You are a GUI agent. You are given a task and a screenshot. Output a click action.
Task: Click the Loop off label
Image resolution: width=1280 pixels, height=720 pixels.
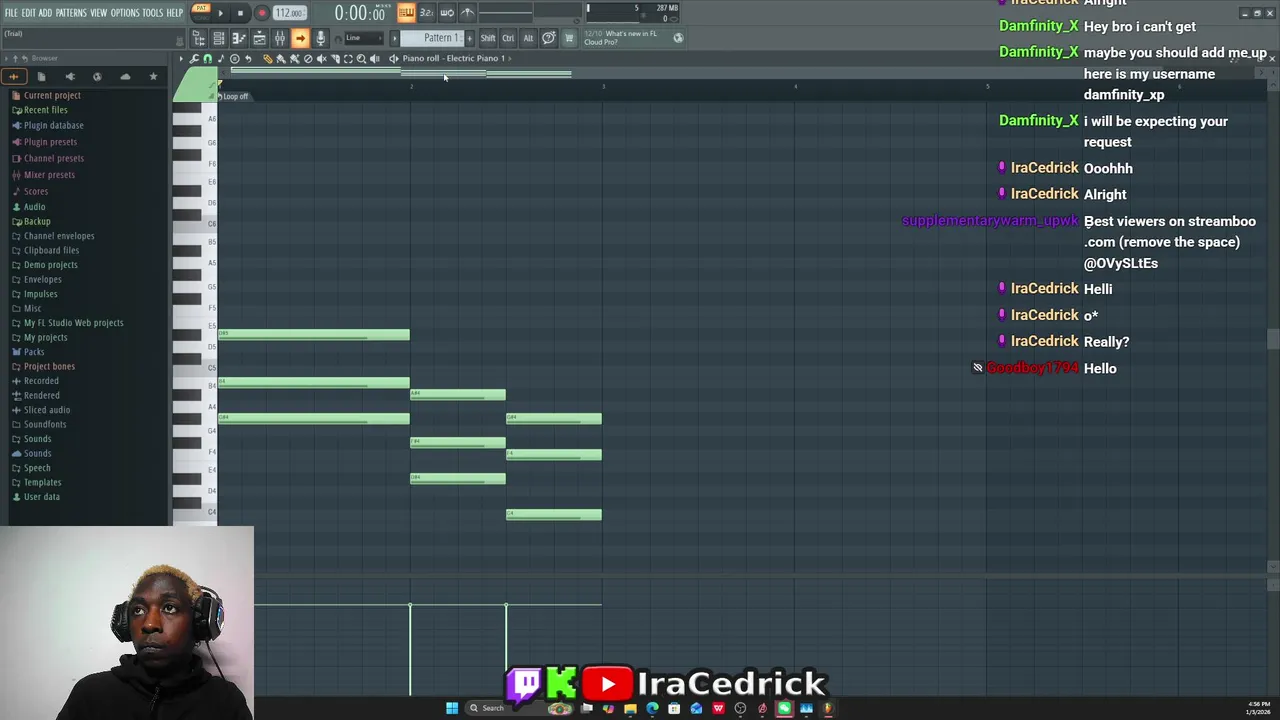pos(236,96)
